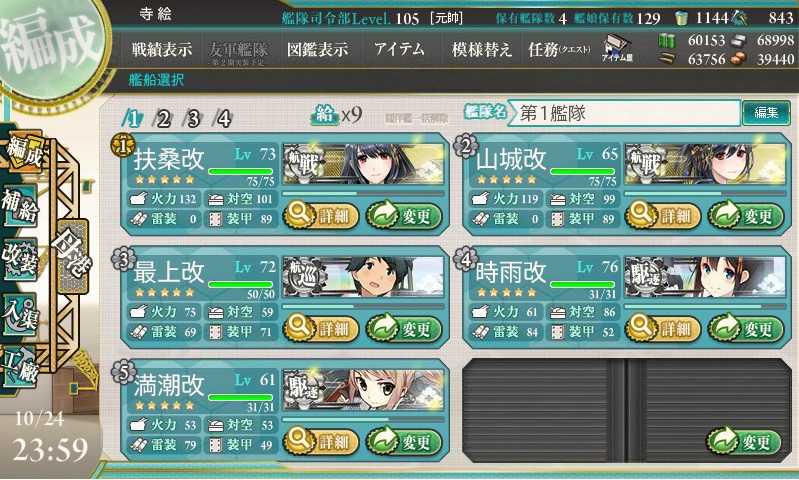This screenshot has width=799, height=480.
Task: Open the アイテム屋 item shop icon
Action: pos(617,49)
